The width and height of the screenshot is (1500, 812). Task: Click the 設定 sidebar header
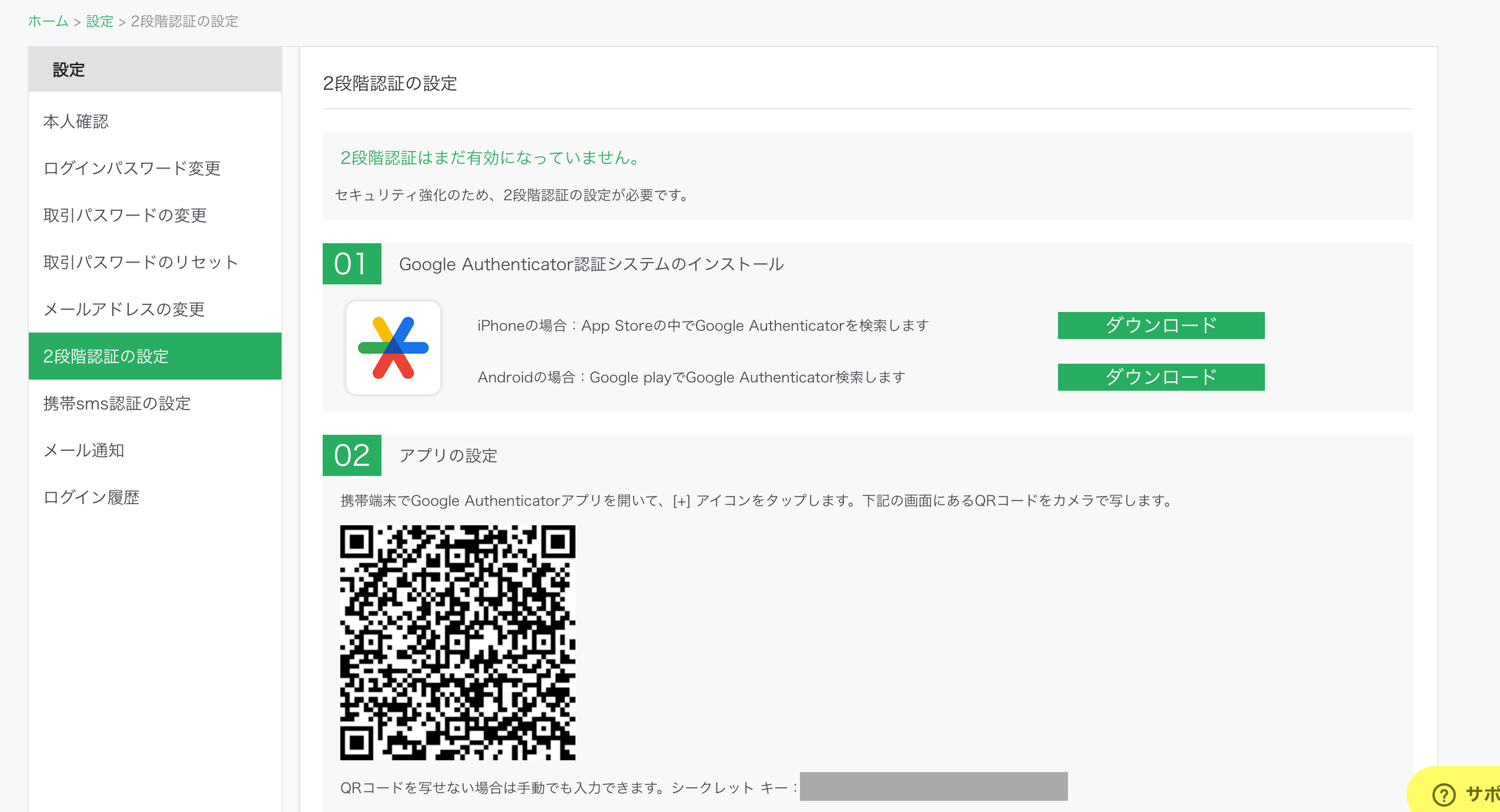[x=155, y=69]
